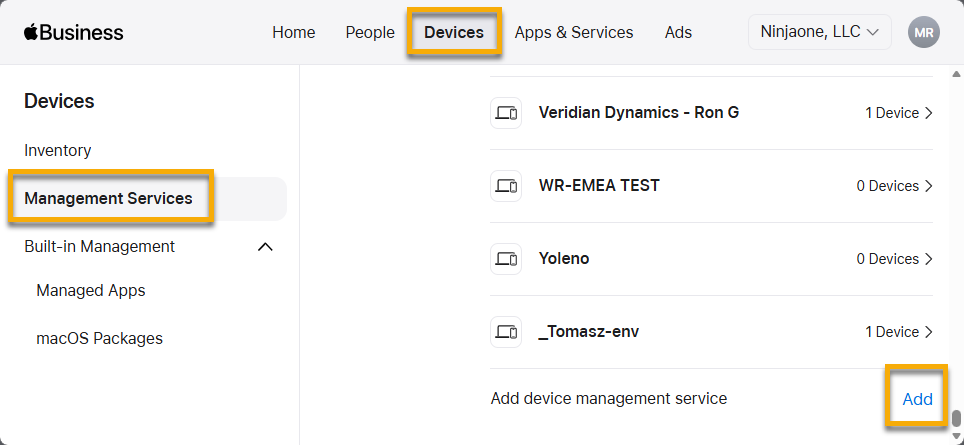The height and width of the screenshot is (445, 964).
Task: Click the Devices sidebar heading
Action: tap(59, 101)
